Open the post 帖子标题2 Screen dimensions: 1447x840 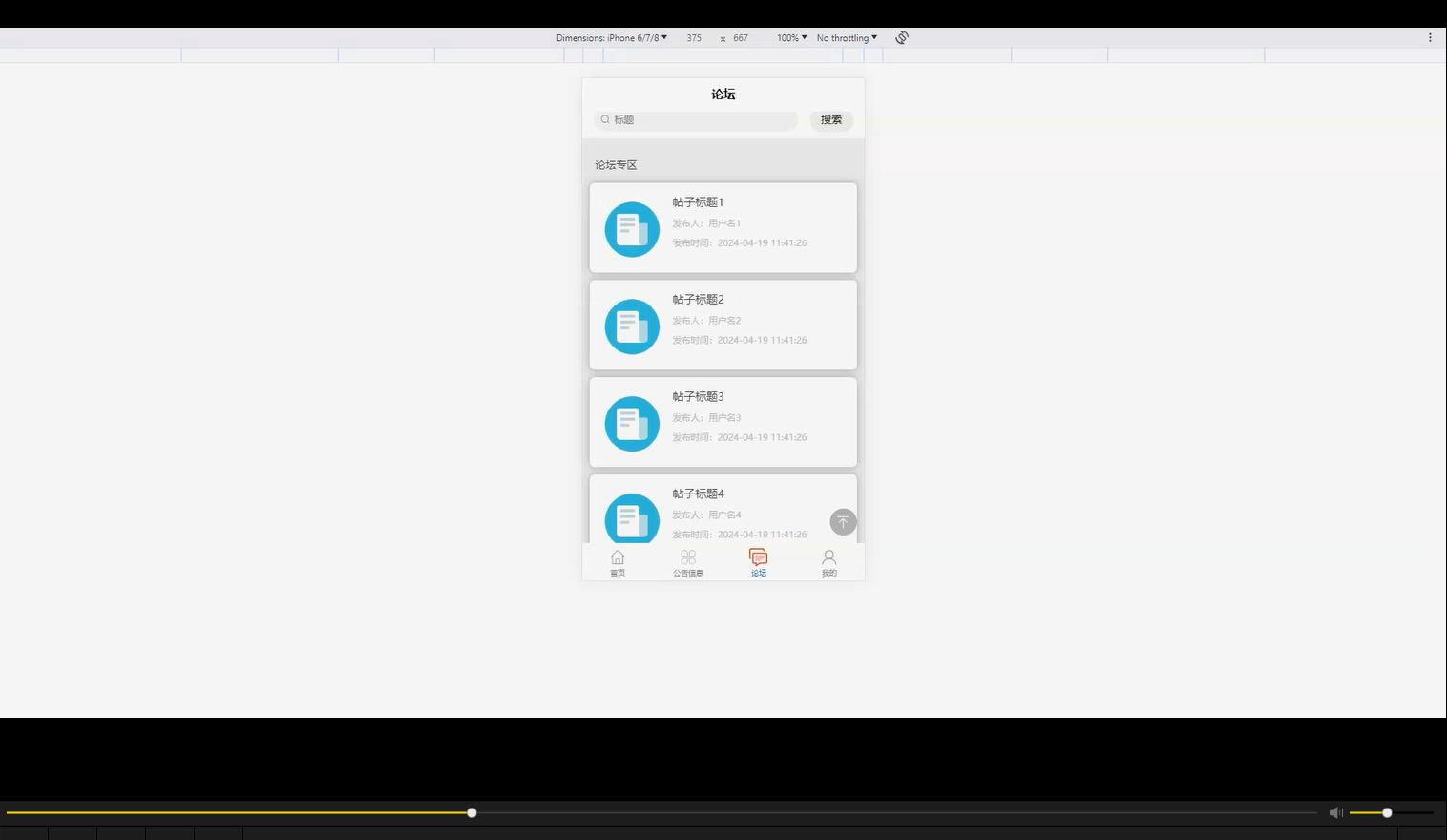723,325
